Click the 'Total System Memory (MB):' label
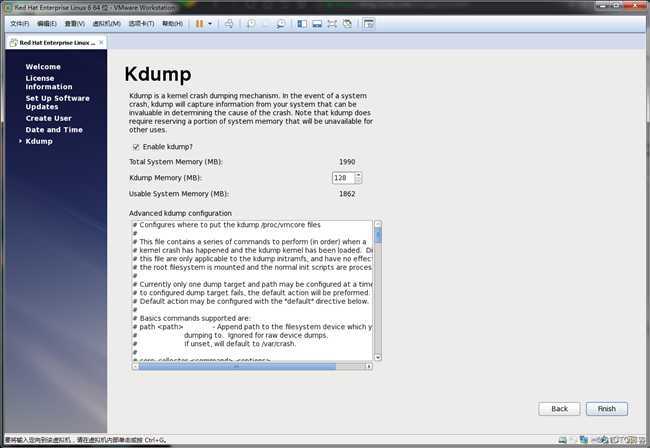Screen dimensions: 650x448 [x=176, y=162]
